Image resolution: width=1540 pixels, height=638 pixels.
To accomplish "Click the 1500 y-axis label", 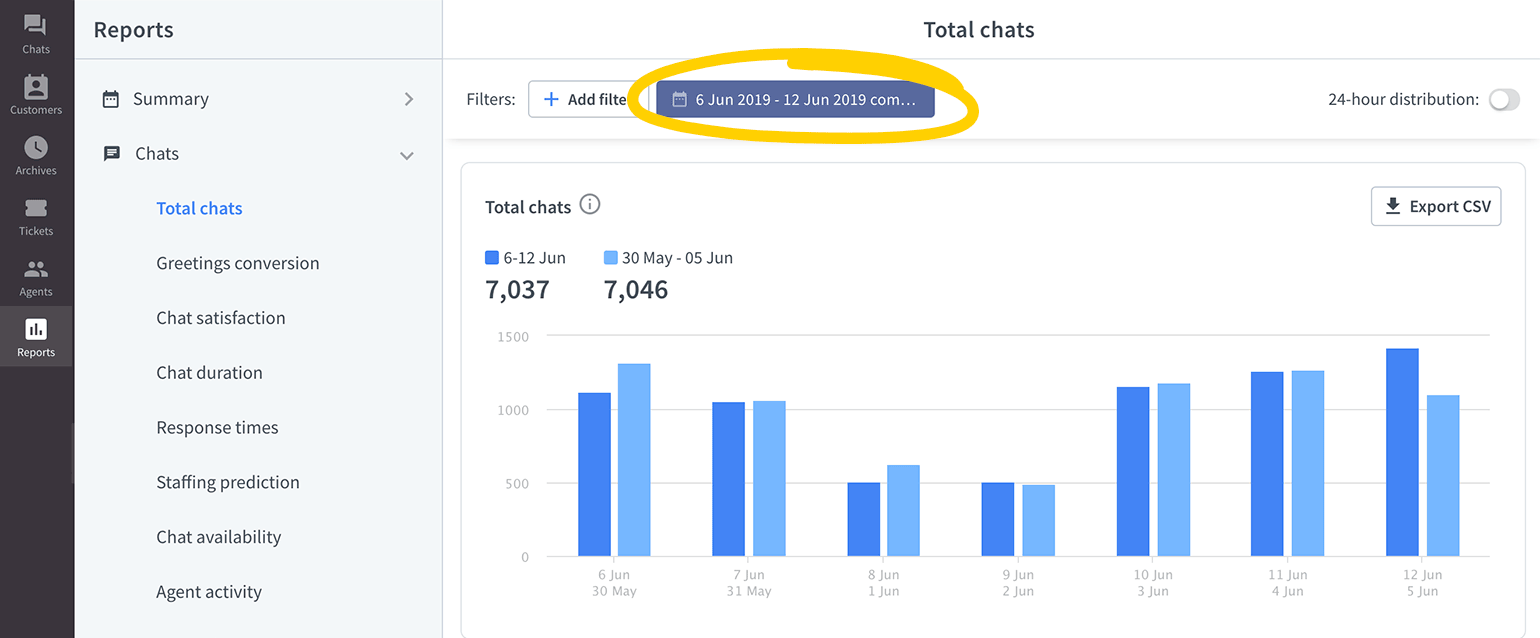I will point(513,336).
